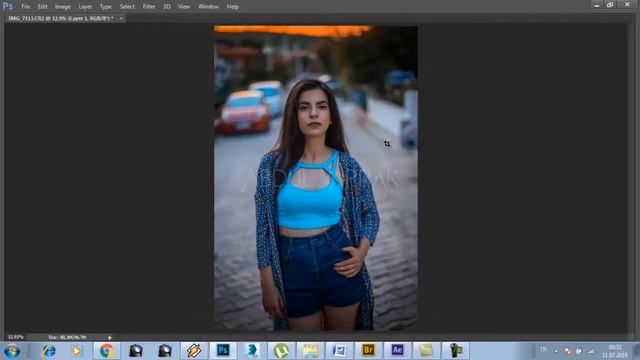The height and width of the screenshot is (360, 640).
Task: Open the Sticky Notes taskbar icon
Action: (426, 351)
